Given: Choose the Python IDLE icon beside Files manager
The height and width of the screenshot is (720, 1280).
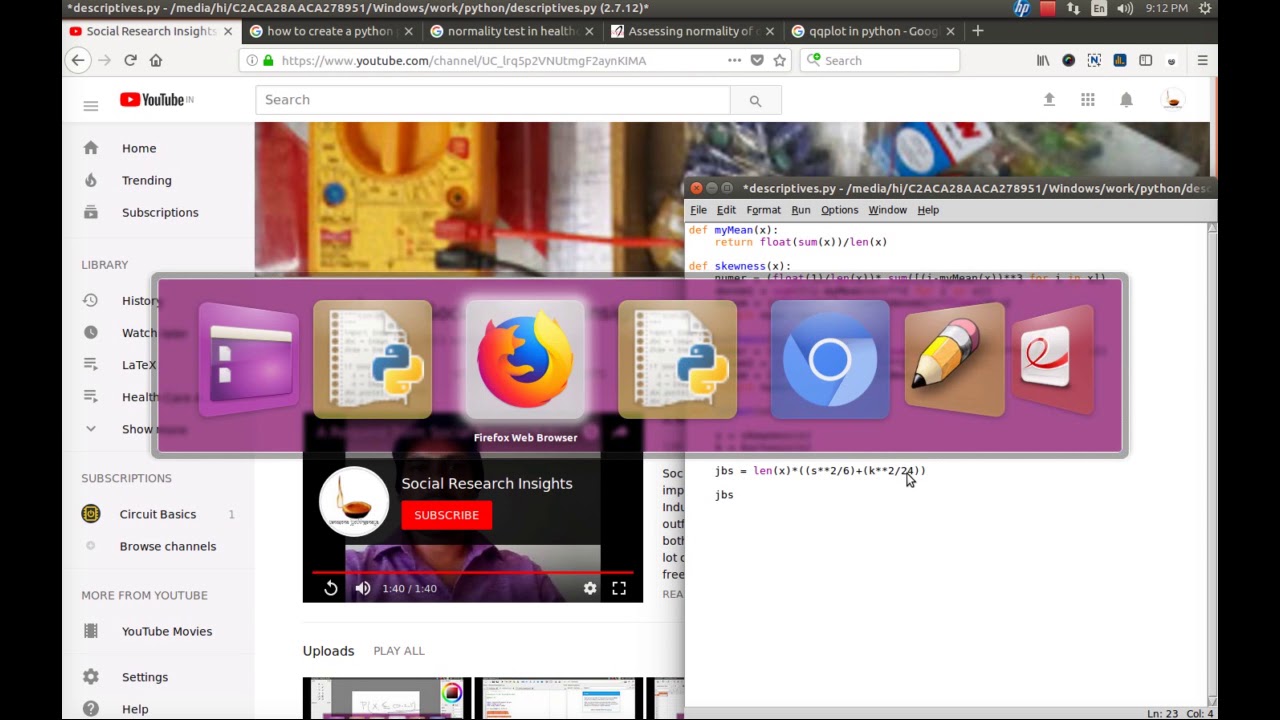Looking at the screenshot, I should (x=372, y=360).
